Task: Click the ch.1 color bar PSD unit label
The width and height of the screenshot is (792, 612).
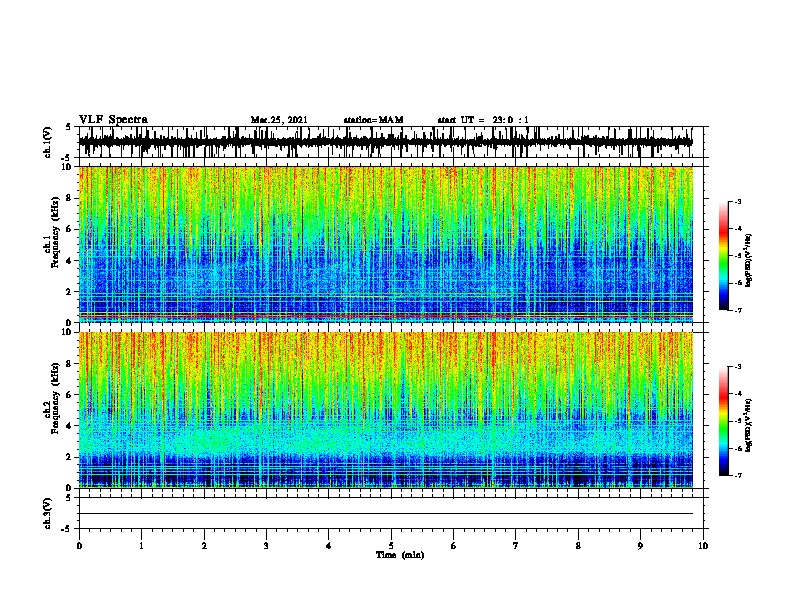Action: [748, 261]
